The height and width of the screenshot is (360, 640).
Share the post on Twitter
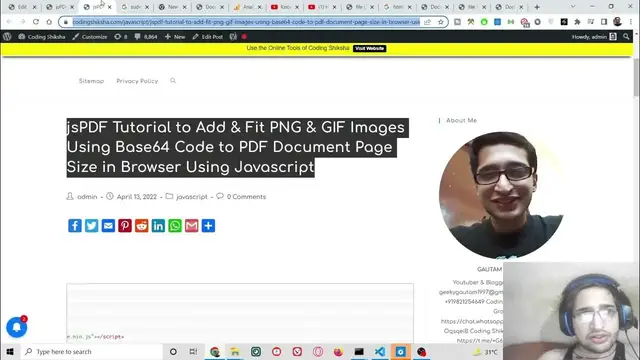[91, 226]
